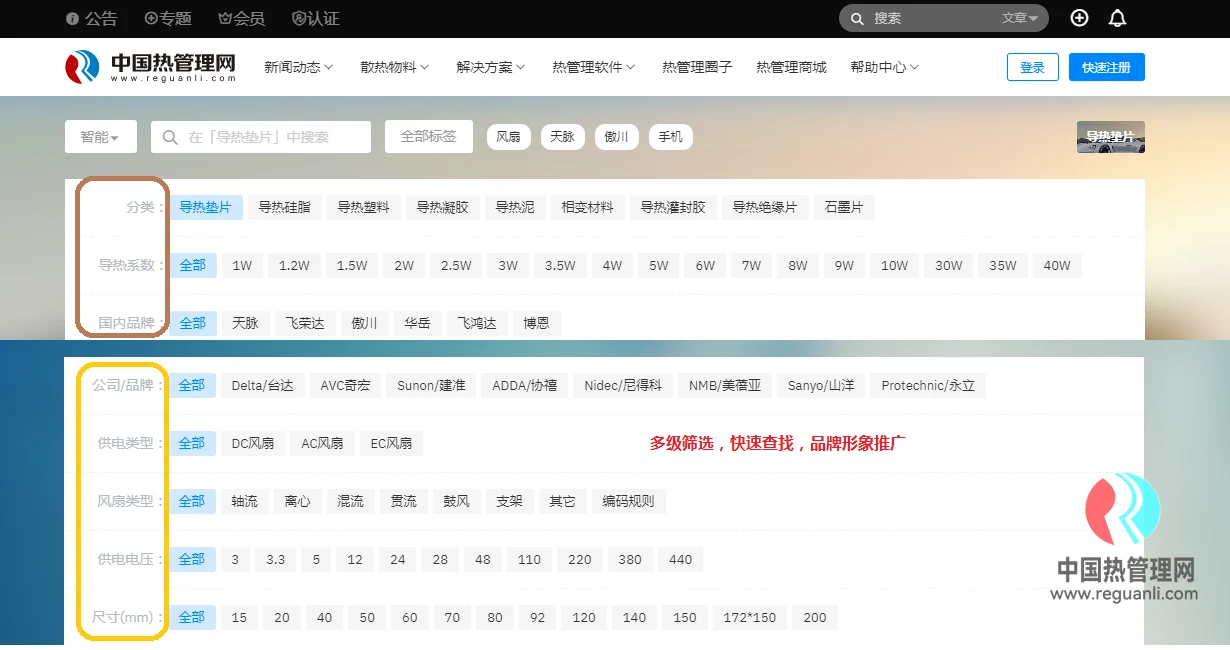
Task: Filter power type by EC风扇
Action: point(391,443)
